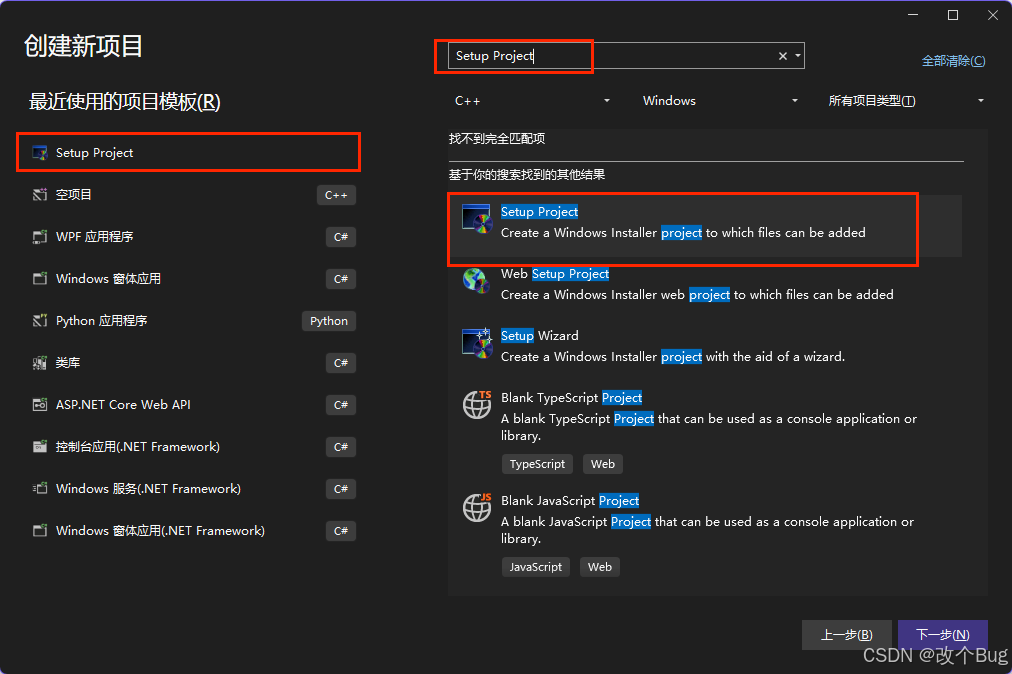This screenshot has width=1012, height=674.
Task: Open the C++ language filter dropdown
Action: [x=532, y=101]
